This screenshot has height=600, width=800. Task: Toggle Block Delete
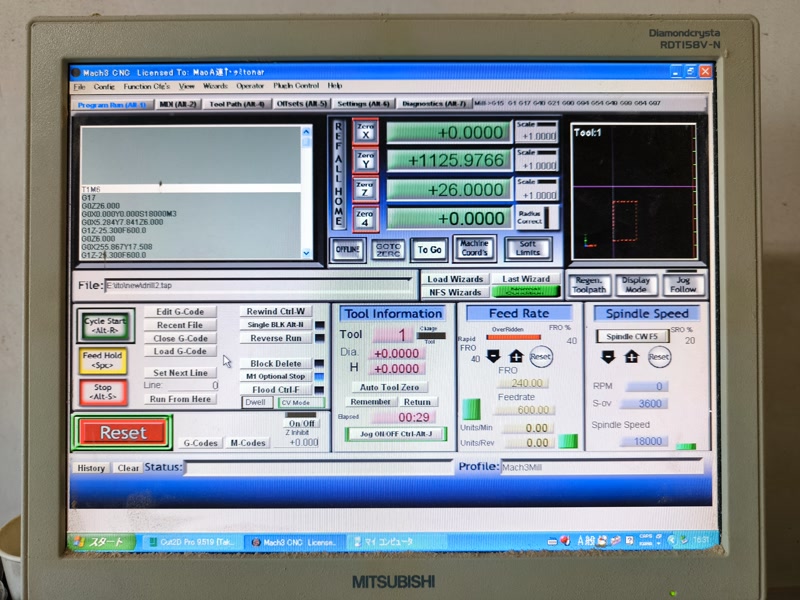tap(276, 363)
